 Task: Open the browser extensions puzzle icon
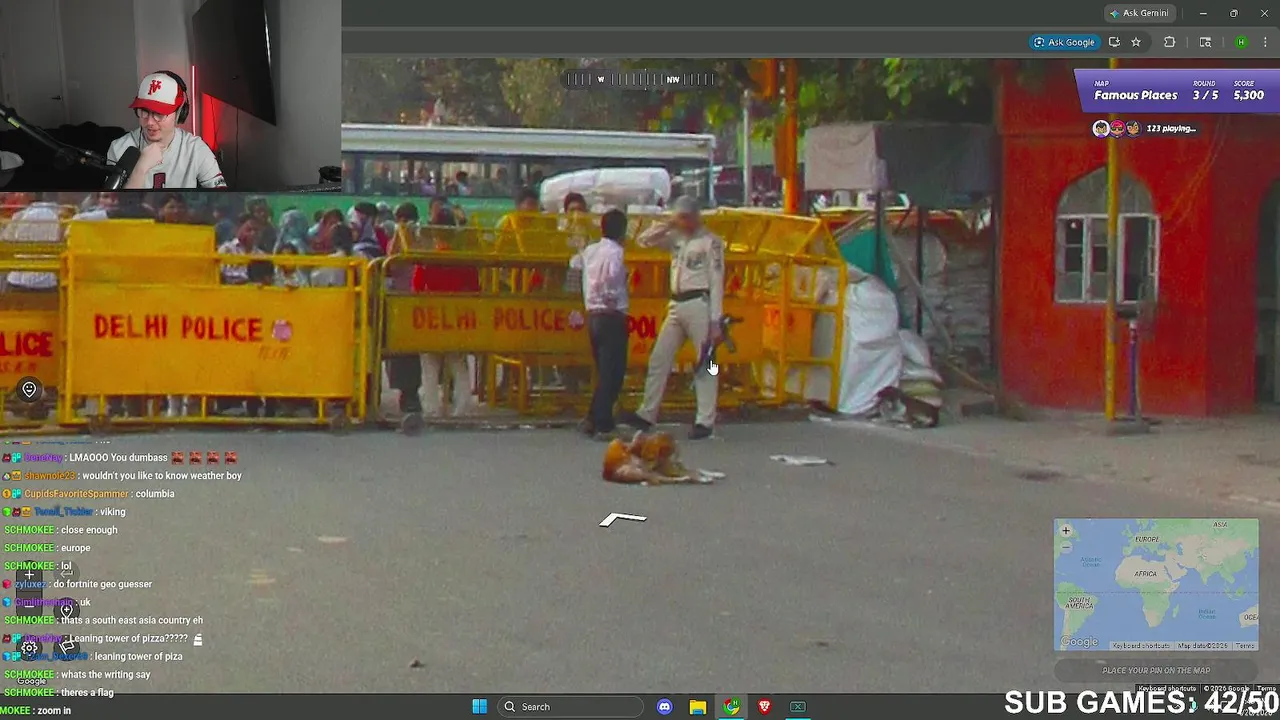point(1170,42)
